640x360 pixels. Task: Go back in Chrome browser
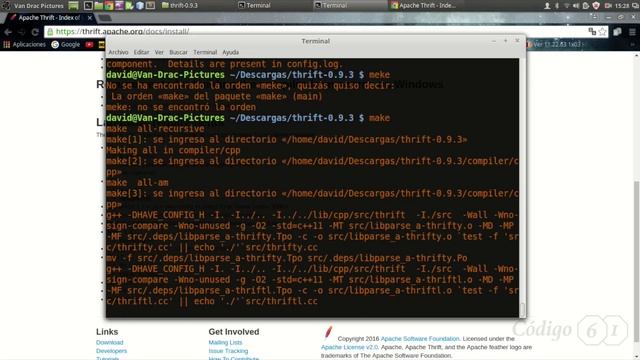pyautogui.click(x=8, y=31)
